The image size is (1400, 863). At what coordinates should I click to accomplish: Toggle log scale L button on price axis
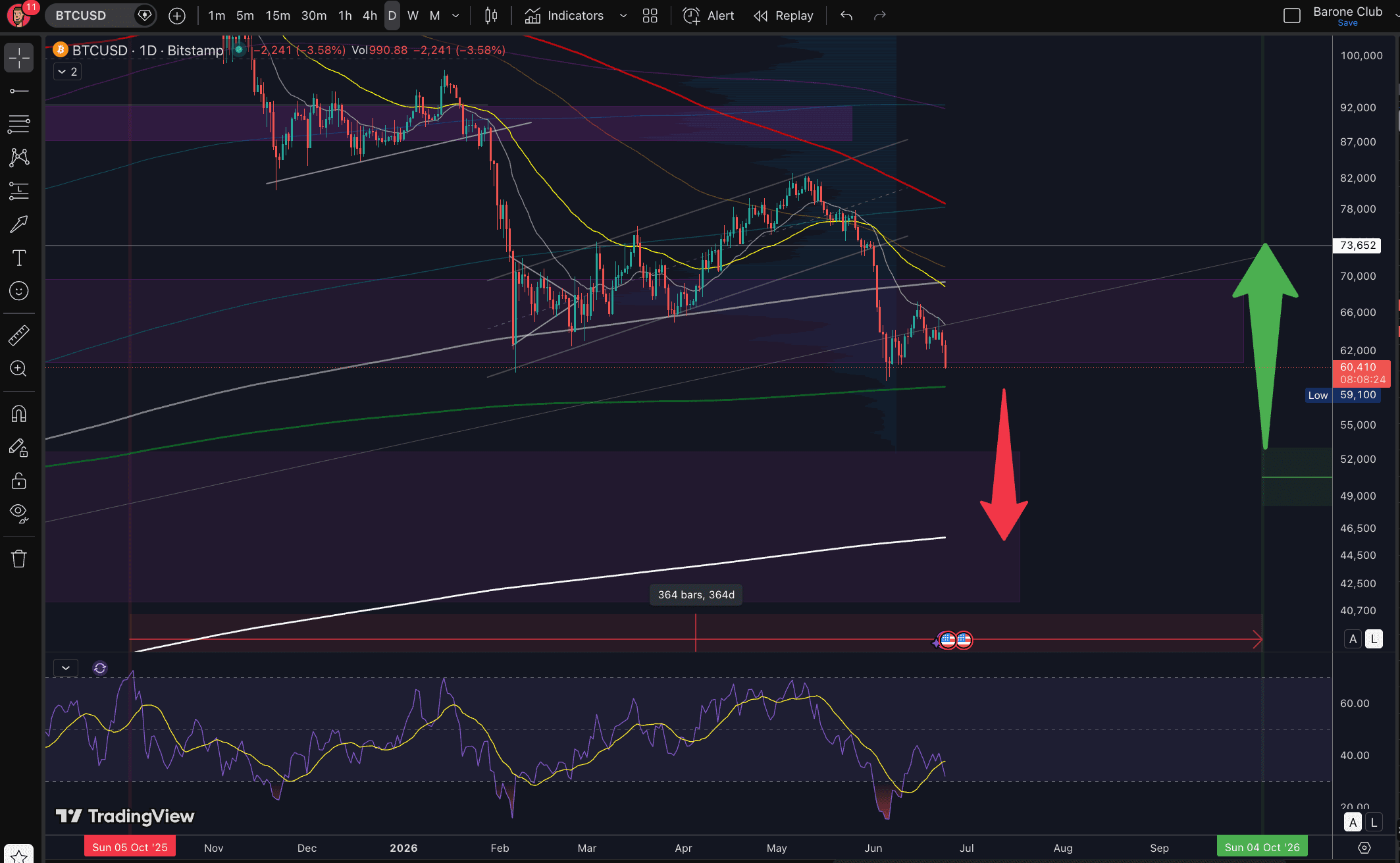pos(1374,639)
